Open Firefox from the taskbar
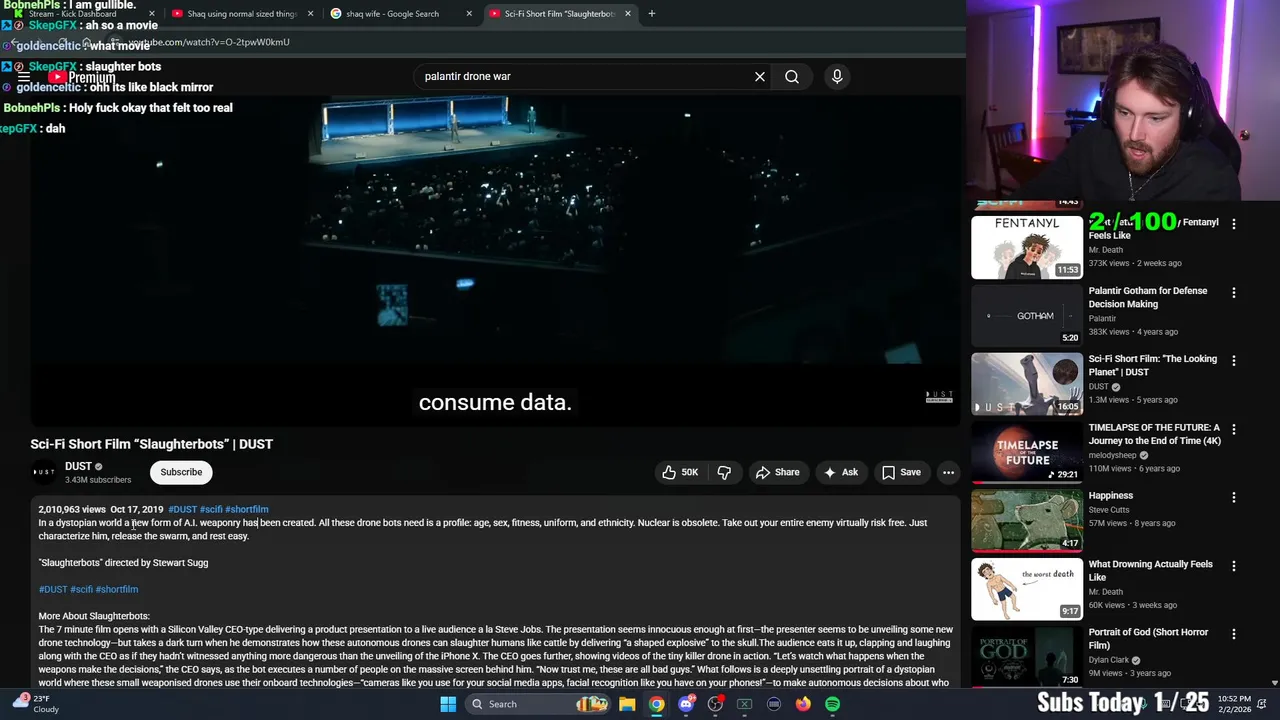 pos(803,704)
